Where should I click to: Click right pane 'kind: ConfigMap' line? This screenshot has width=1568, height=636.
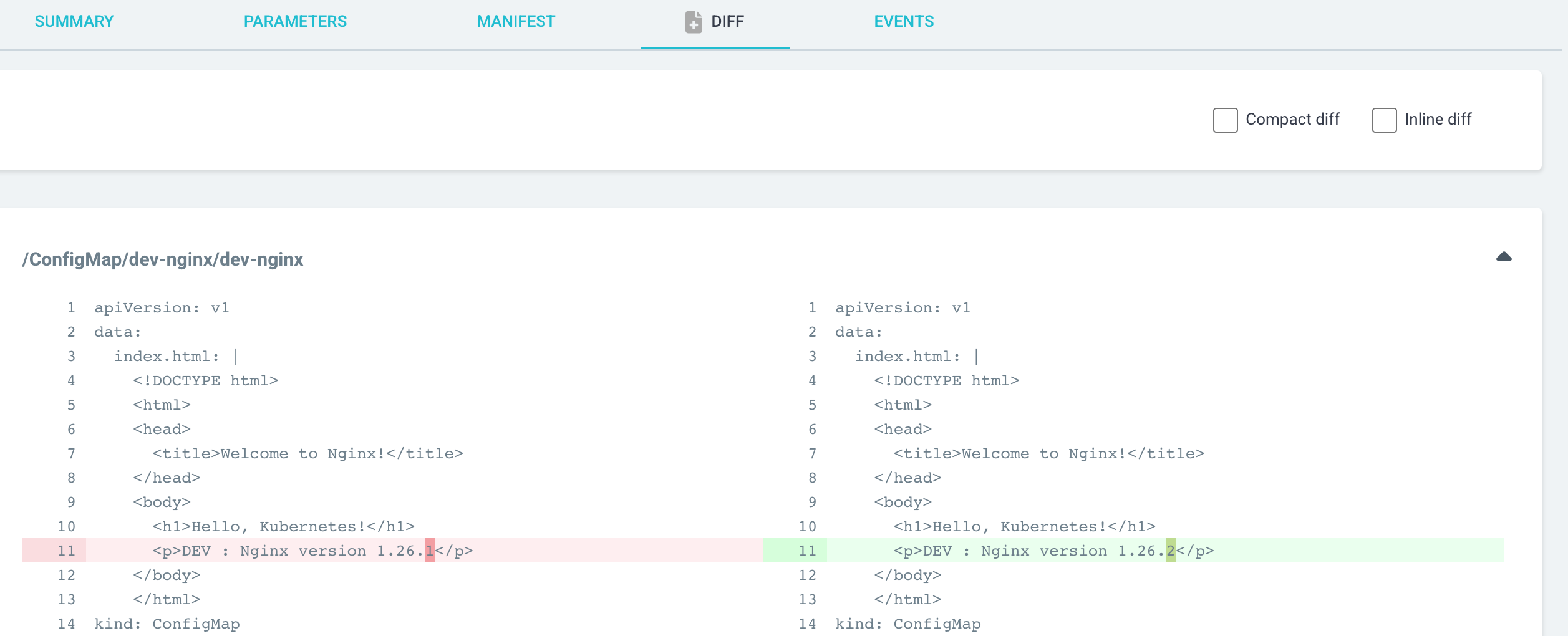tap(907, 624)
